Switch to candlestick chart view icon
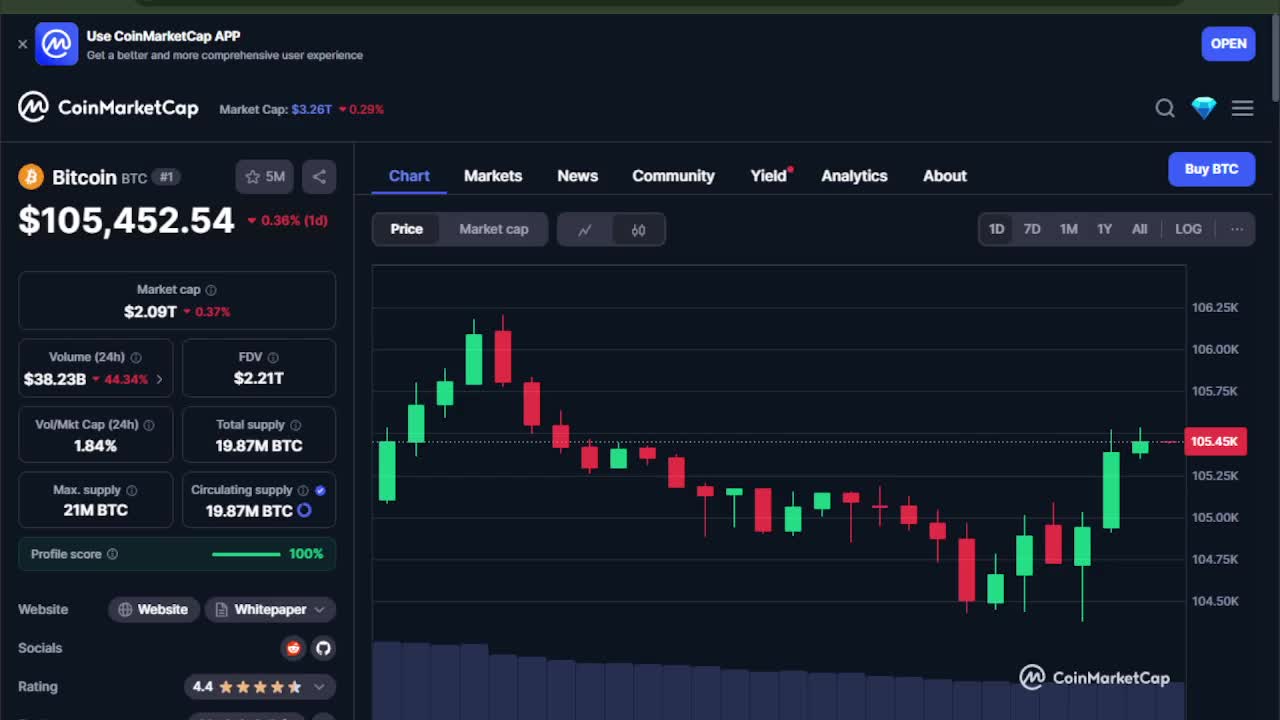This screenshot has width=1280, height=720. (638, 230)
